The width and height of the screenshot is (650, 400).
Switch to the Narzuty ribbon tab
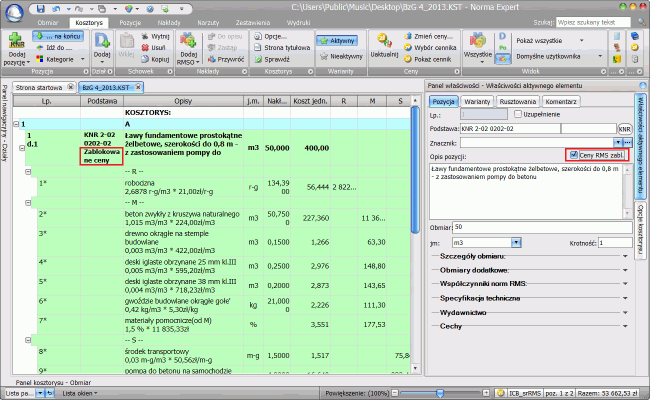[206, 21]
